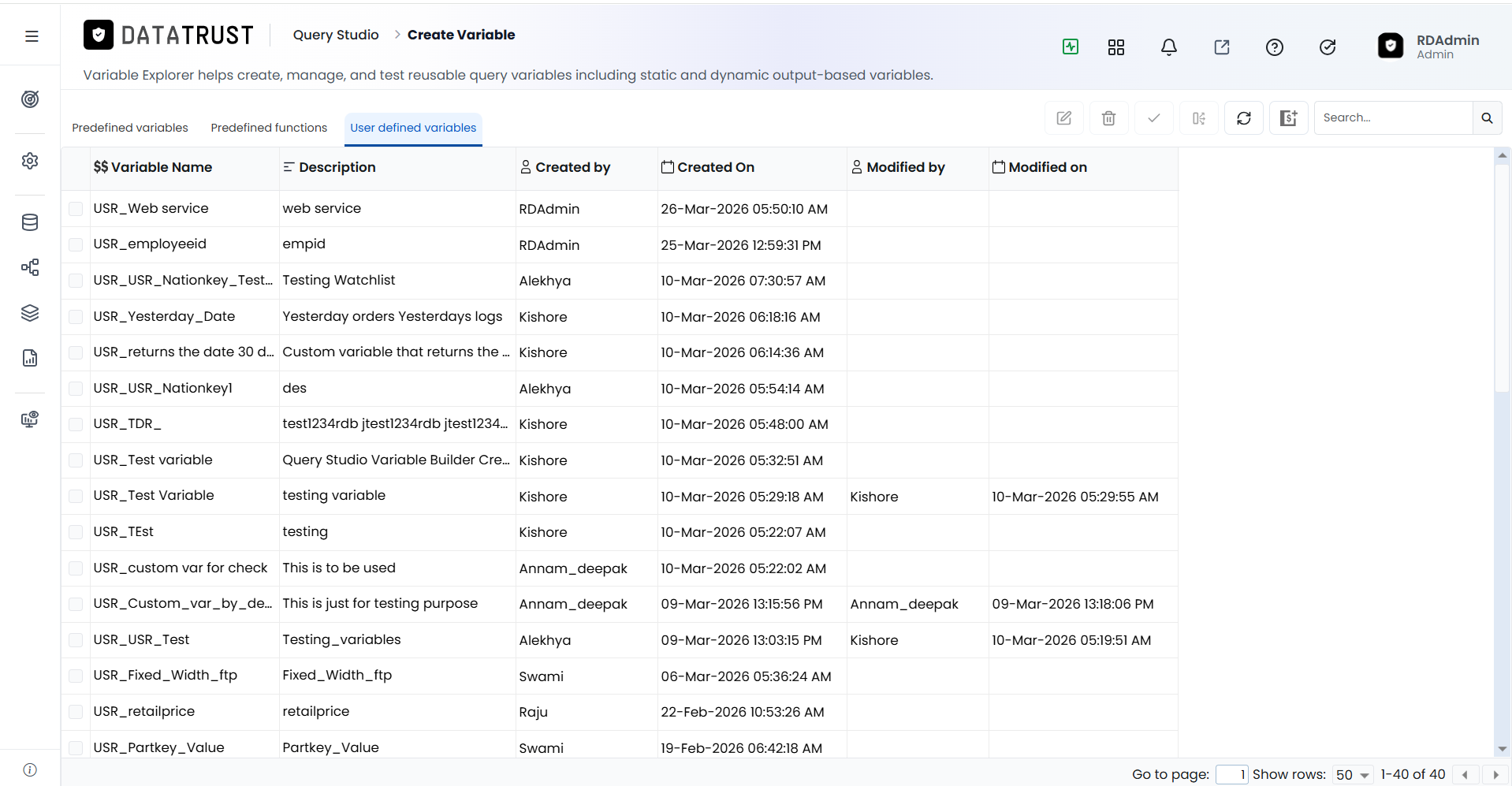Tick the USR_TDR_ row checkbox
Viewport: 1512px width, 786px height.
coord(76,424)
